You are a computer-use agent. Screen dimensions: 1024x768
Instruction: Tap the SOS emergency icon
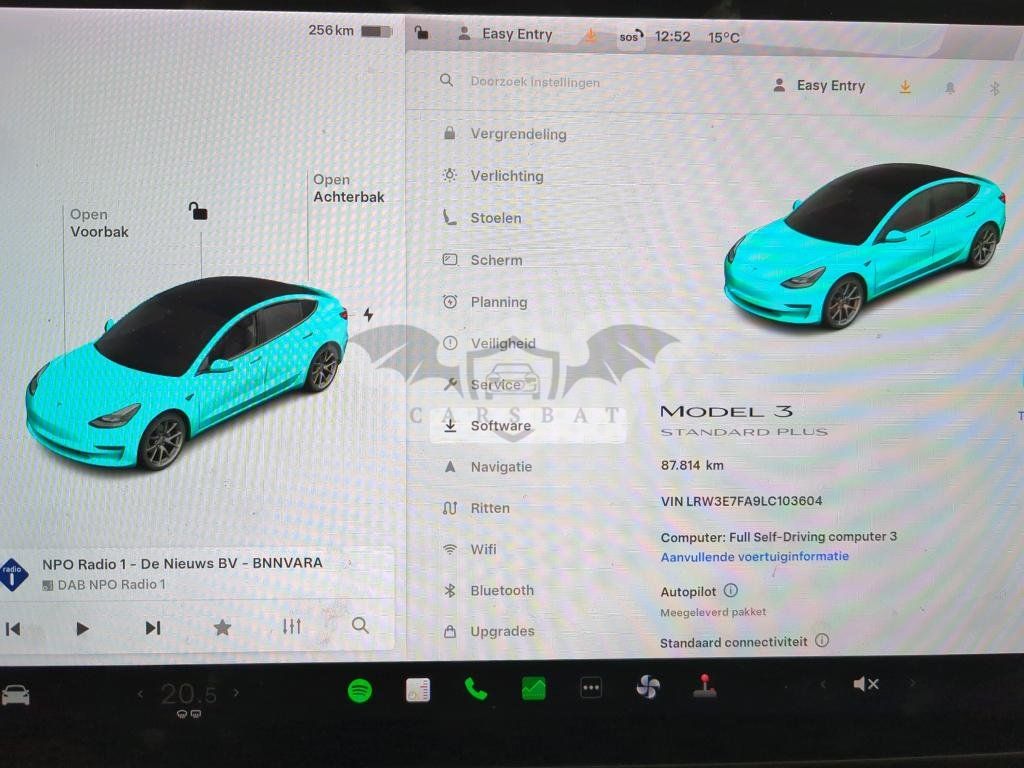(630, 37)
